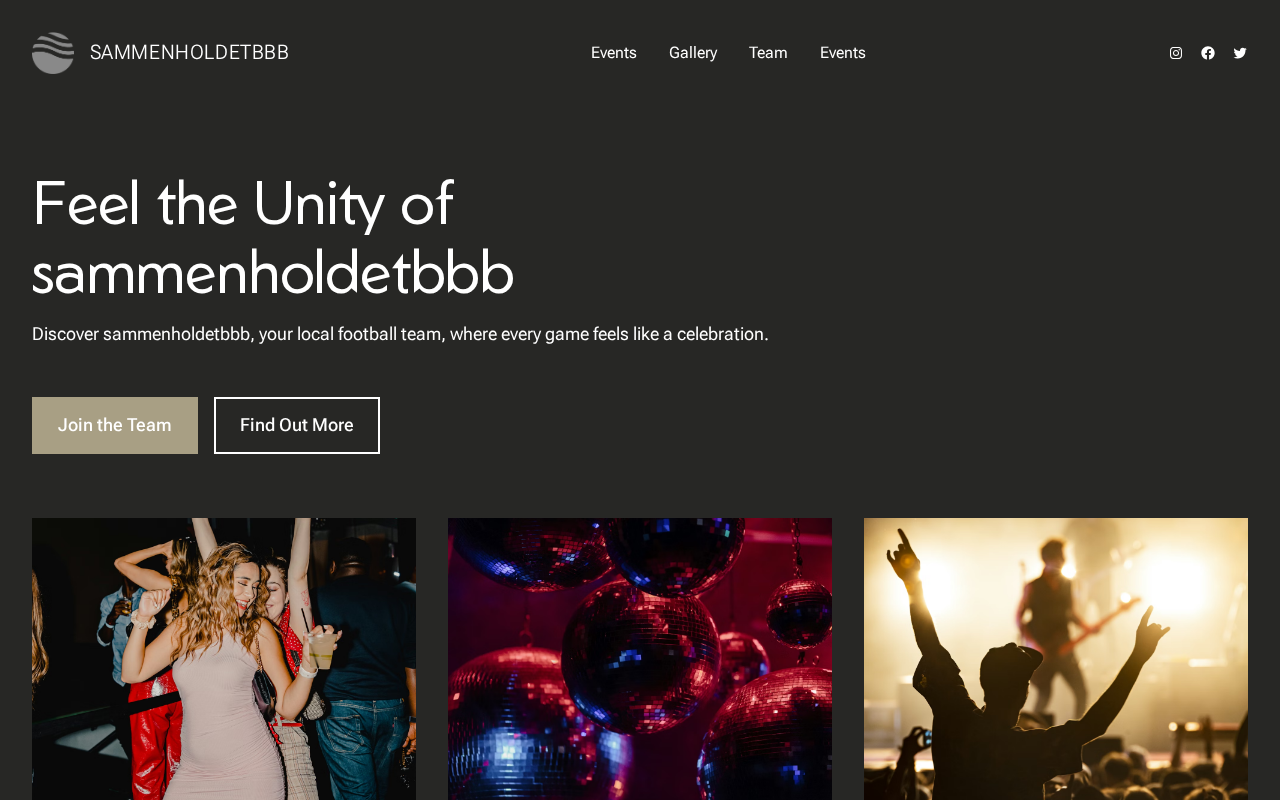Go to the Gallery menu item

pos(693,53)
